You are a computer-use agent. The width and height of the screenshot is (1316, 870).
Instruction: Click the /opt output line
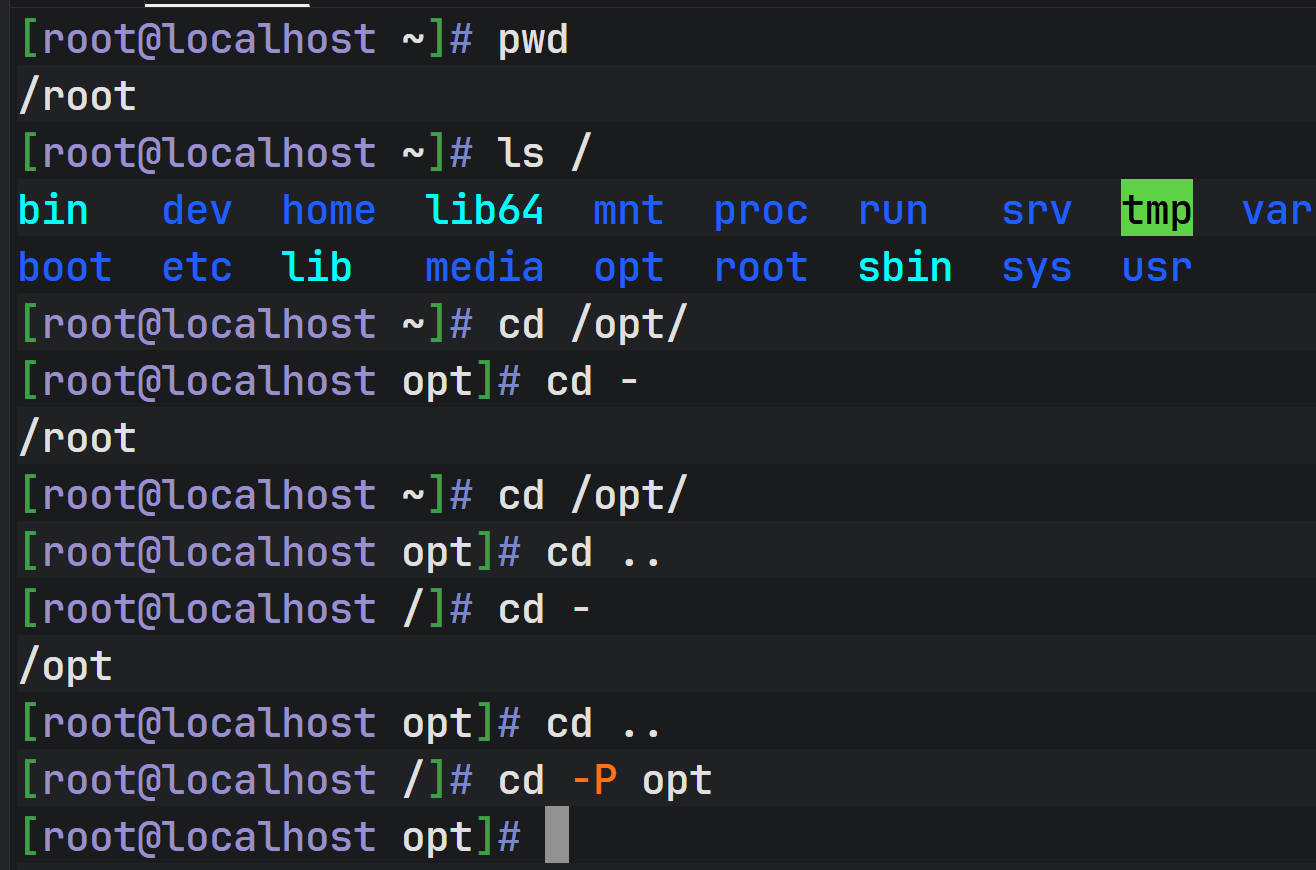coord(65,667)
